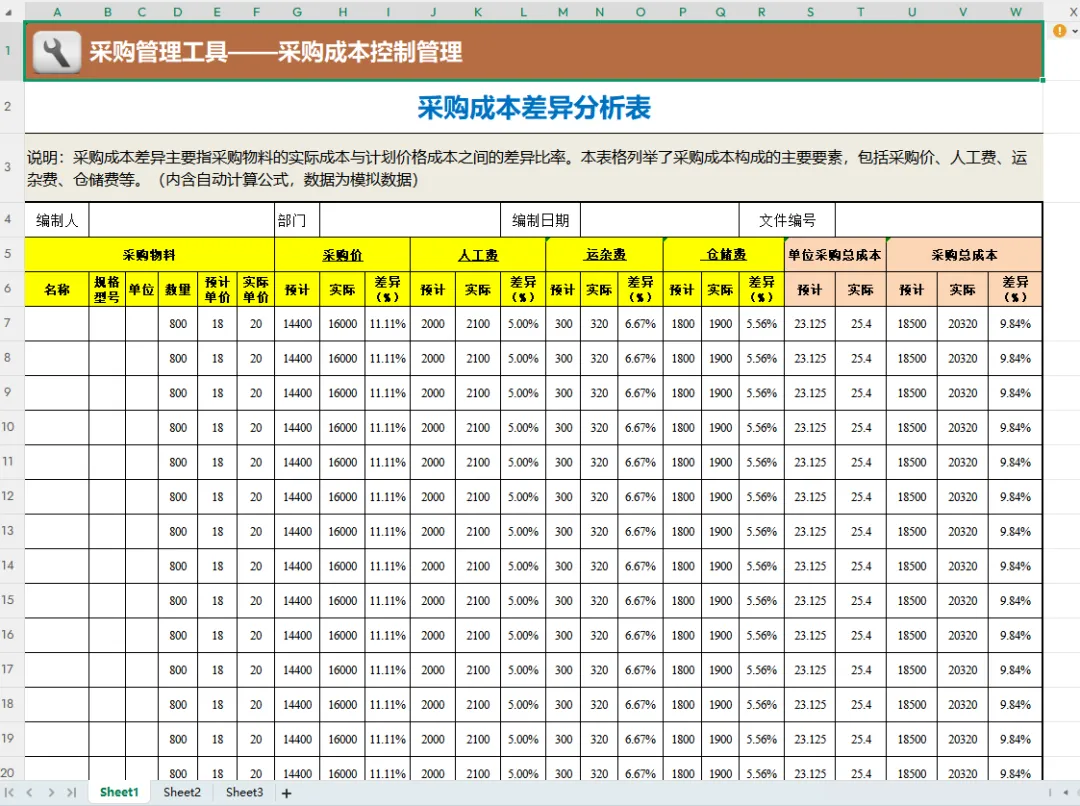
Task: Click the 14400 cell in row 8
Action: click(297, 358)
